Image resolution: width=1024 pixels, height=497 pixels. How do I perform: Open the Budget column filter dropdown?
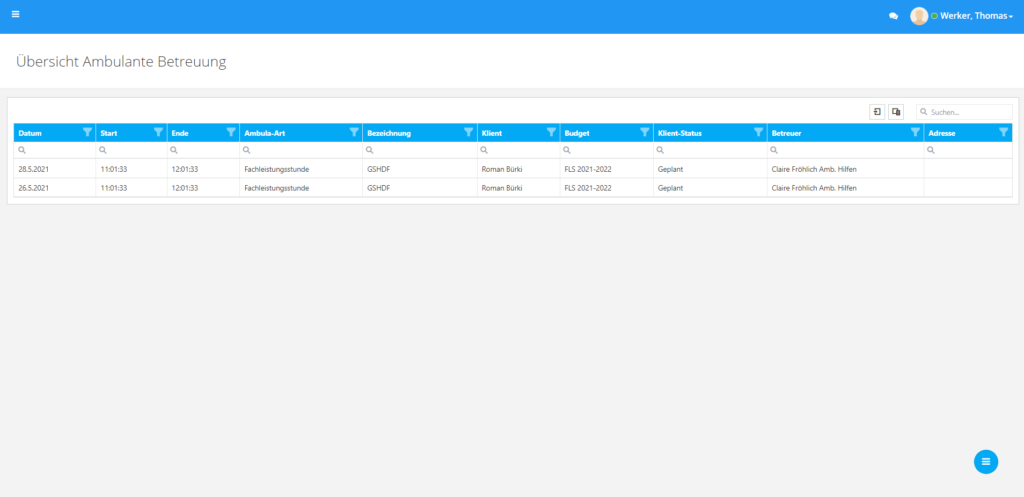645,132
